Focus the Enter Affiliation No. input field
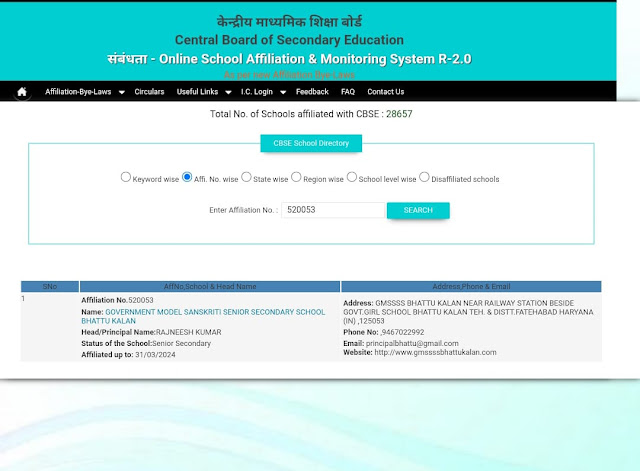The width and height of the screenshot is (640, 471). pyautogui.click(x=333, y=210)
